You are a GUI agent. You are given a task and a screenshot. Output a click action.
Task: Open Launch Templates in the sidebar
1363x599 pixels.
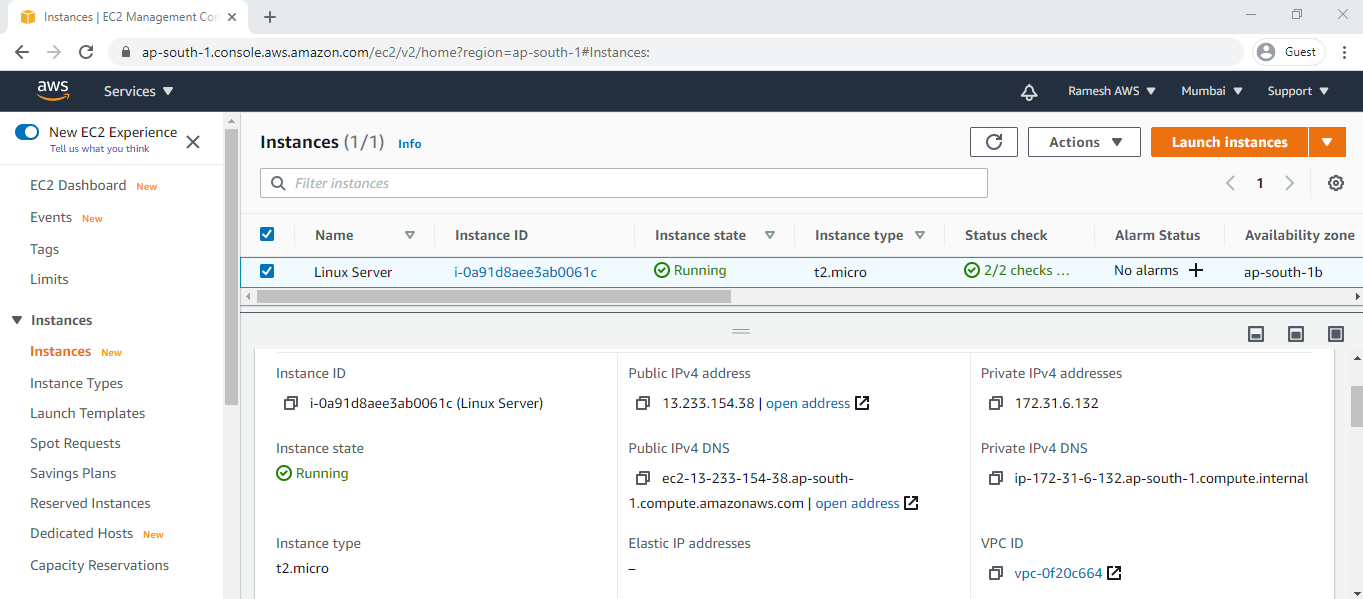pyautogui.click(x=87, y=413)
